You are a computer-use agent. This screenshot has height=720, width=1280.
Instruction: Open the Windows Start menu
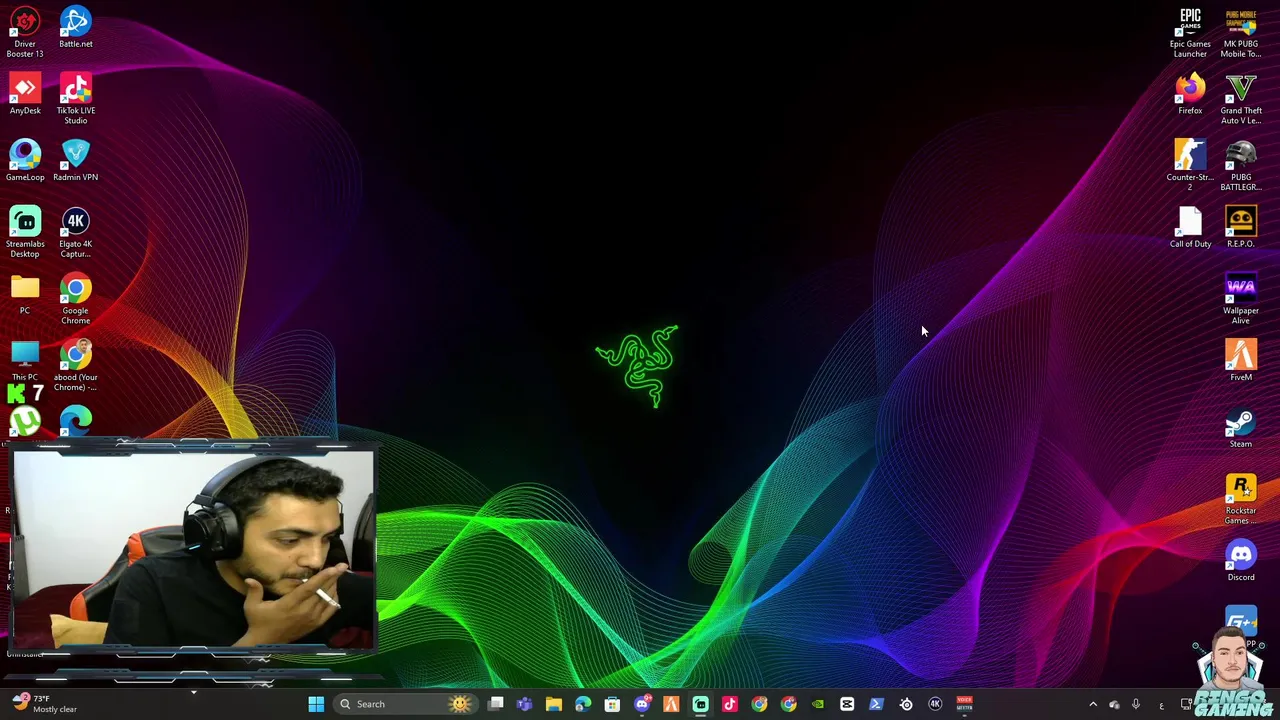[x=316, y=704]
